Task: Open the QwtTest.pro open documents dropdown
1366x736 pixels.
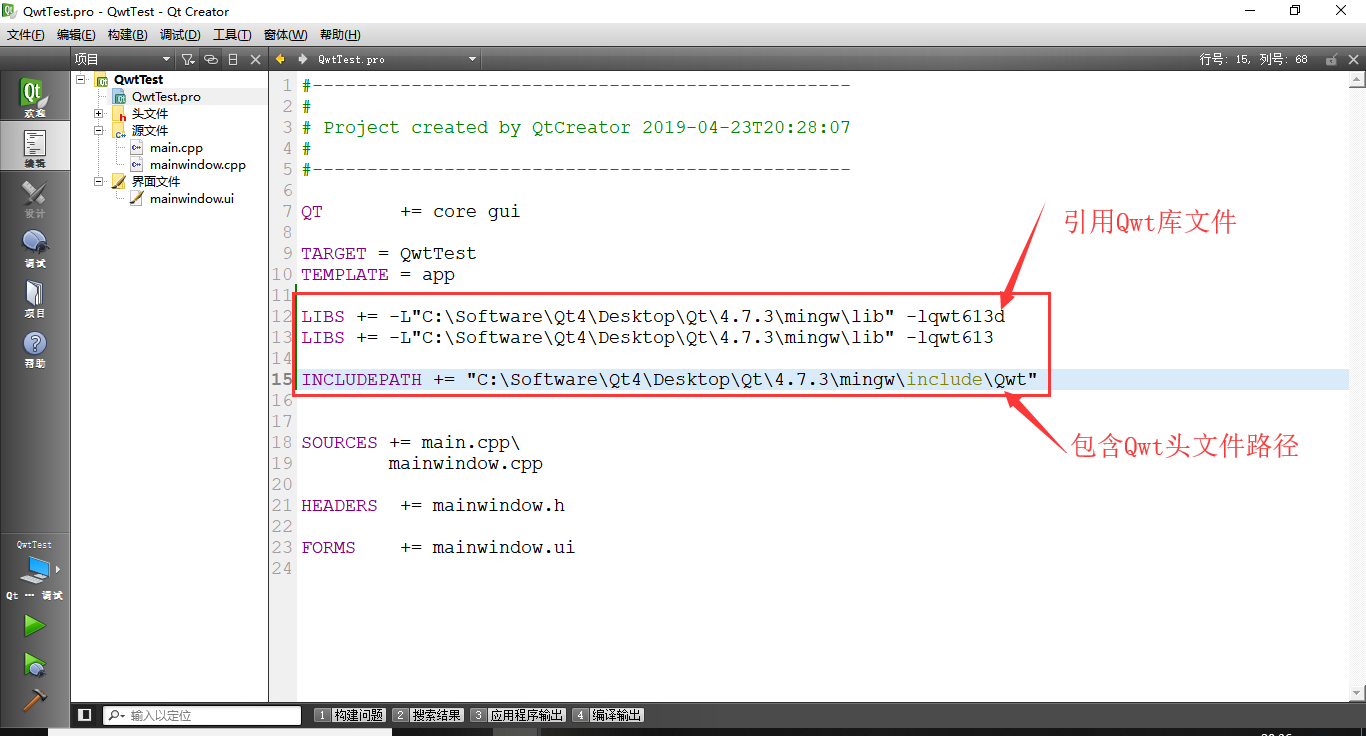Action: pos(397,60)
